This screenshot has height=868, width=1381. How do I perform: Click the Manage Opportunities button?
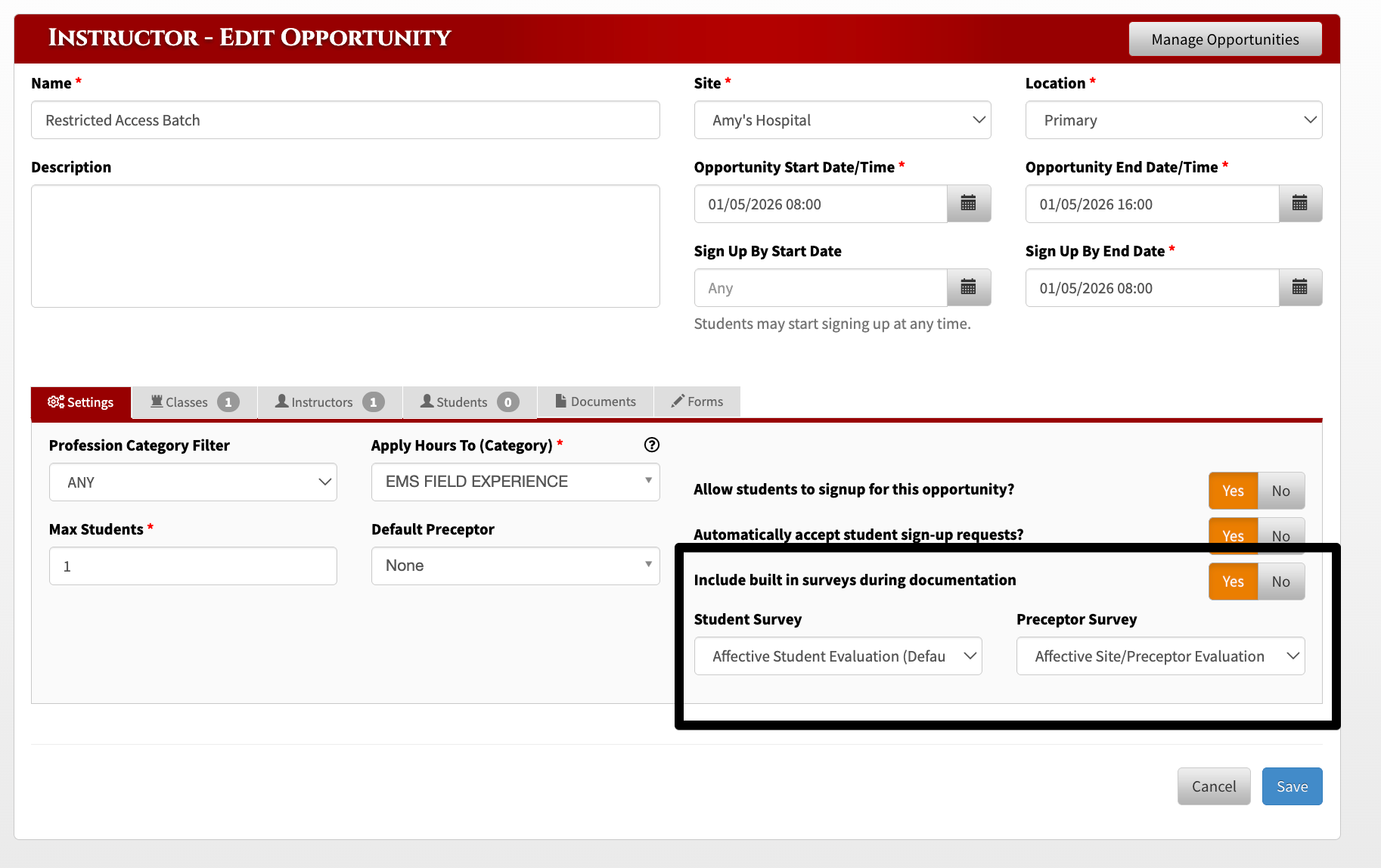[x=1225, y=39]
